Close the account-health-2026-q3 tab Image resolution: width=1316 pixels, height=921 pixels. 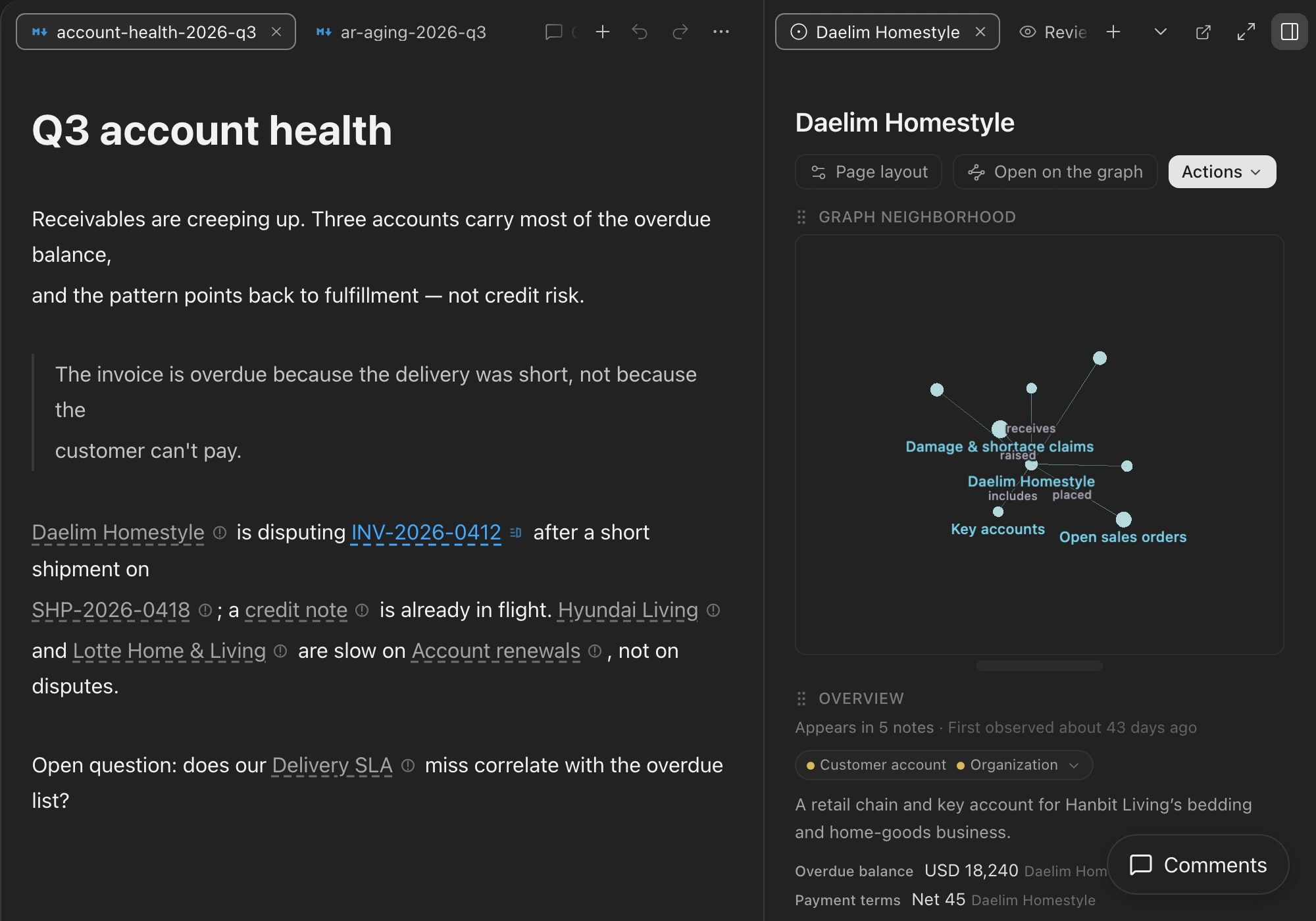point(276,32)
